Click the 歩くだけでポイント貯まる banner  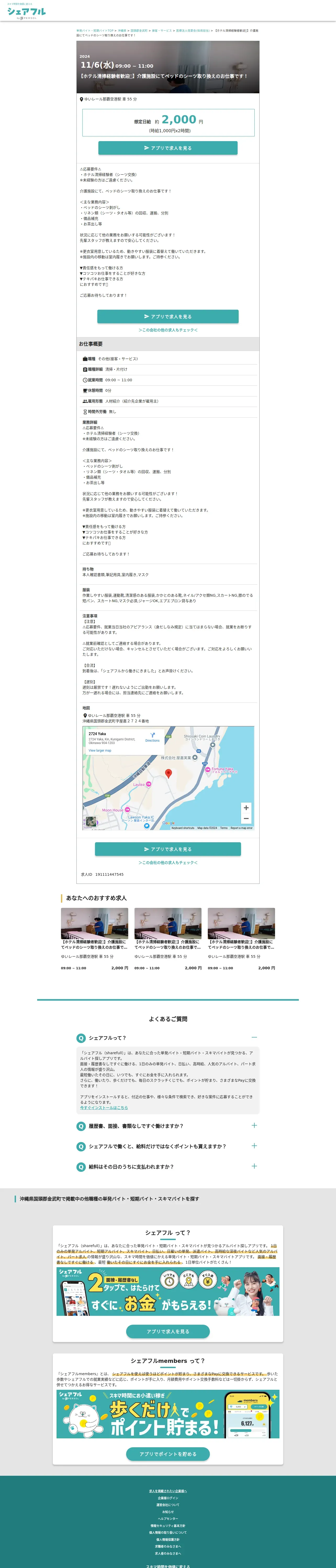(x=168, y=1414)
